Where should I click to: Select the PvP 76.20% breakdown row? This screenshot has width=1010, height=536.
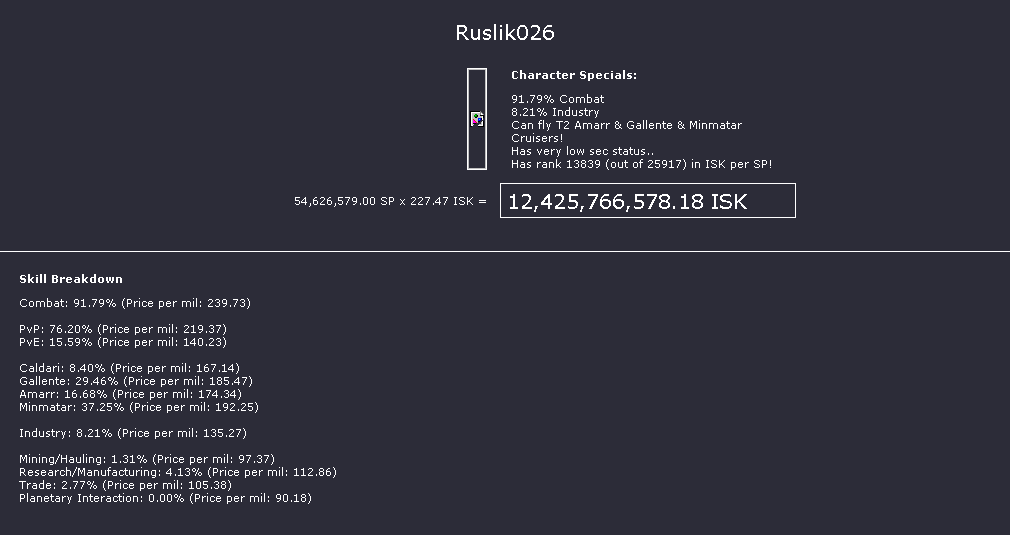tap(123, 329)
